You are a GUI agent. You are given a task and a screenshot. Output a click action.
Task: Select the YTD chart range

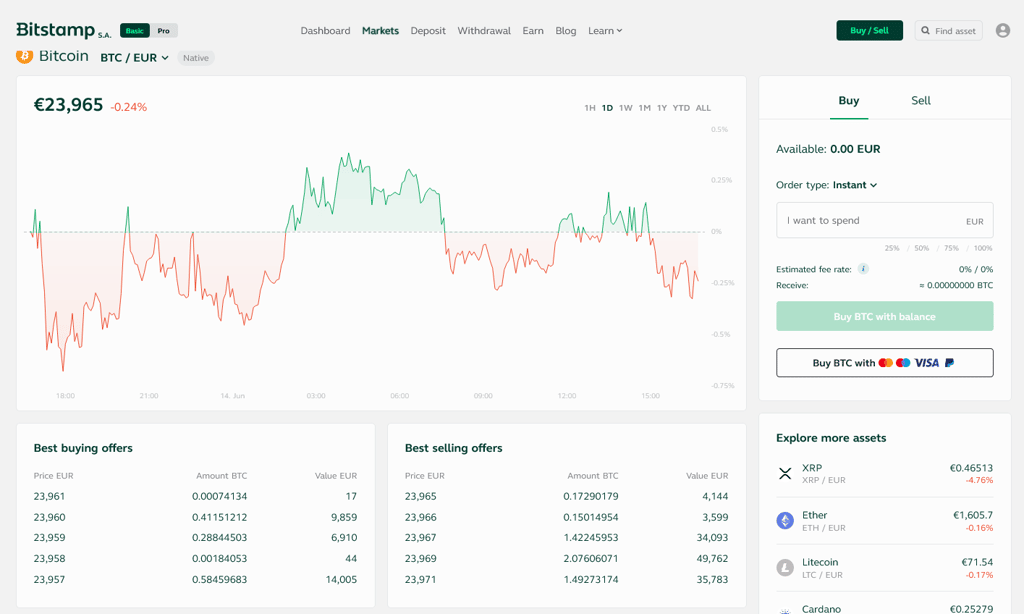[681, 108]
